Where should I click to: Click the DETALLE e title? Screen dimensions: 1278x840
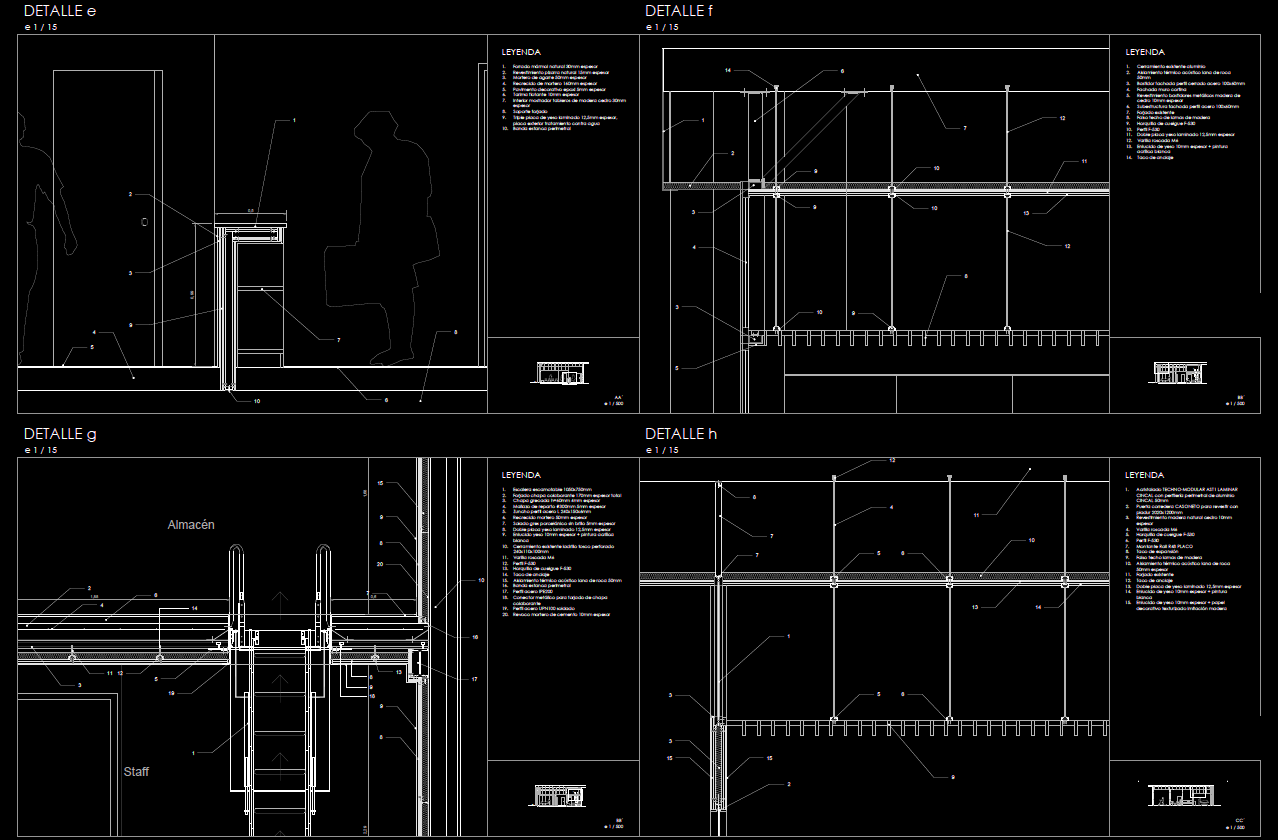[60, 11]
